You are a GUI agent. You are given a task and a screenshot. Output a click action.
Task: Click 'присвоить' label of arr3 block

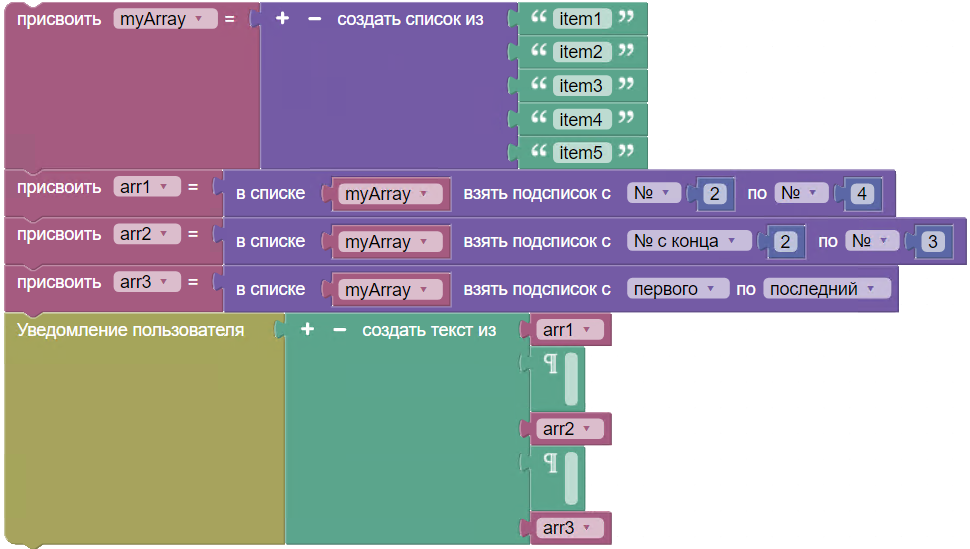pyautogui.click(x=59, y=282)
